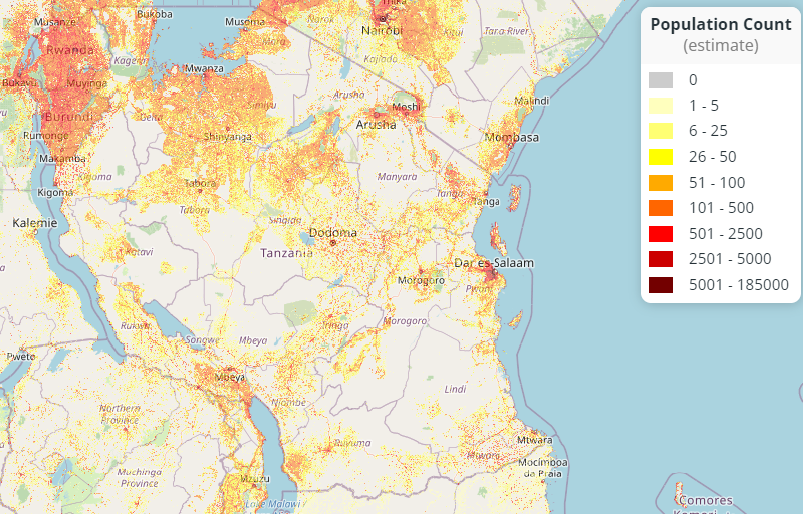Click the 'Rumonge' town label
803x514 pixels.
tap(45, 136)
